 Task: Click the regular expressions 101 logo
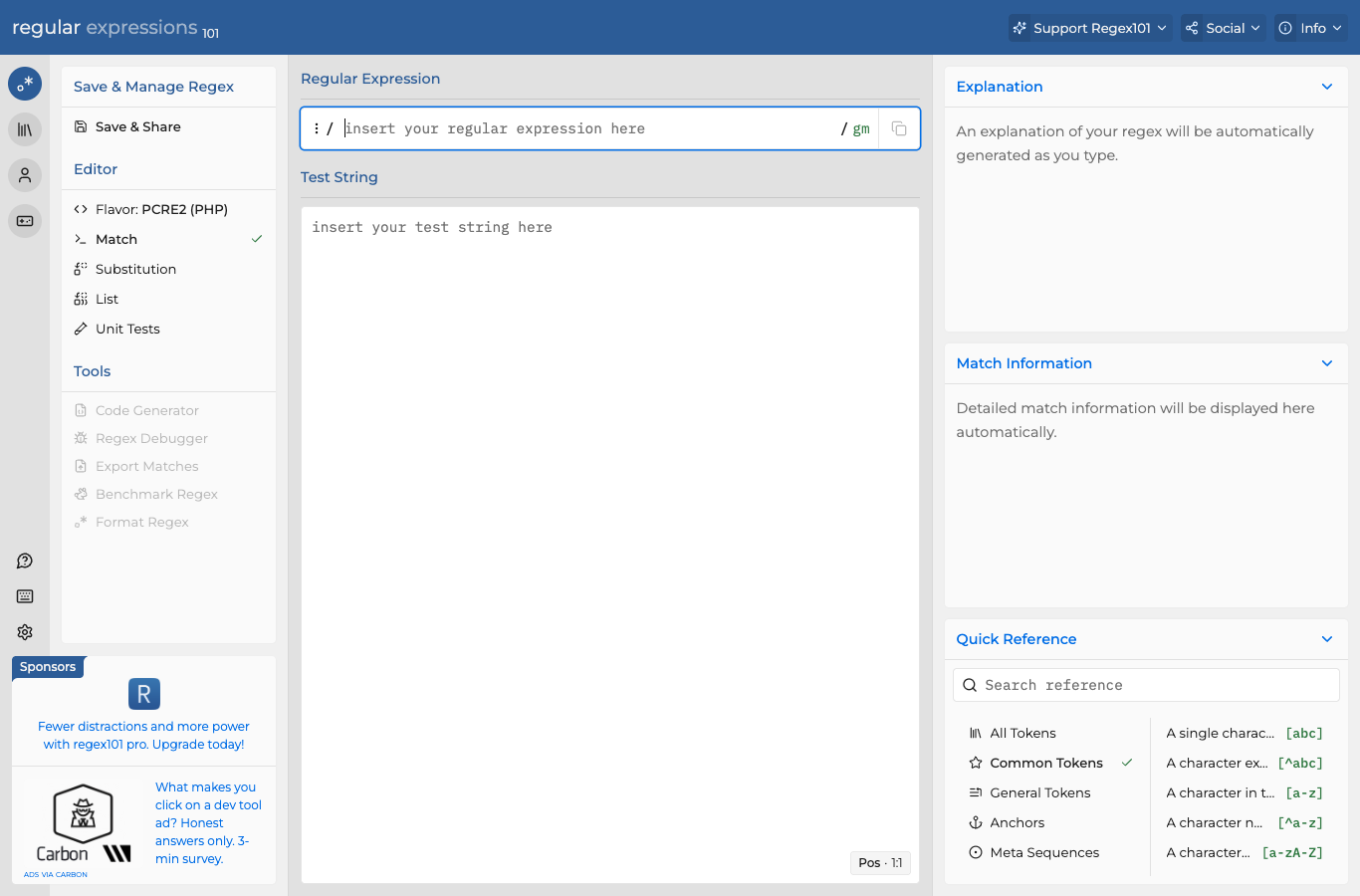(x=115, y=28)
